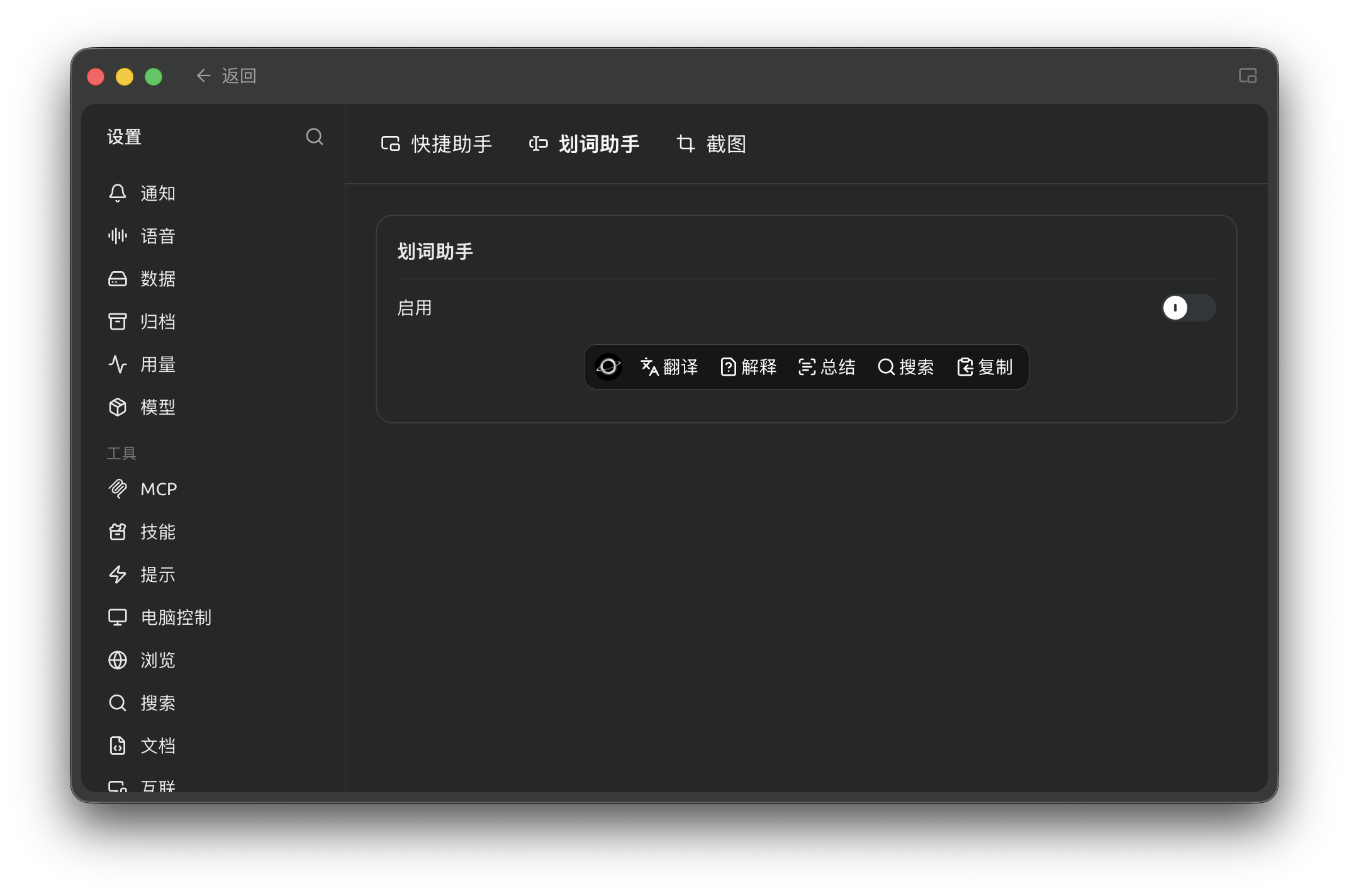Switch to the 快捷助手 tab
The height and width of the screenshot is (896, 1349).
(437, 144)
